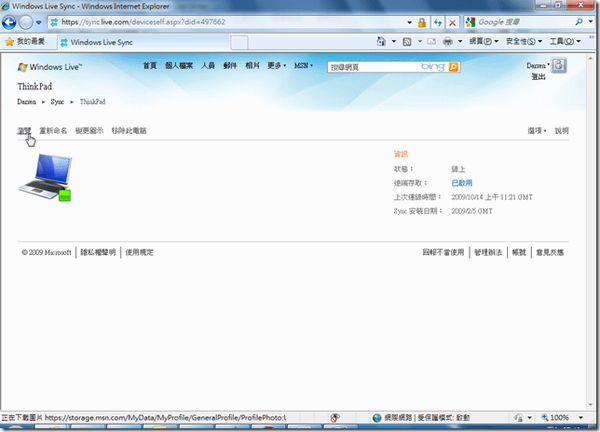Click Darren in the breadcrumb
This screenshot has height=432, width=600.
point(26,102)
